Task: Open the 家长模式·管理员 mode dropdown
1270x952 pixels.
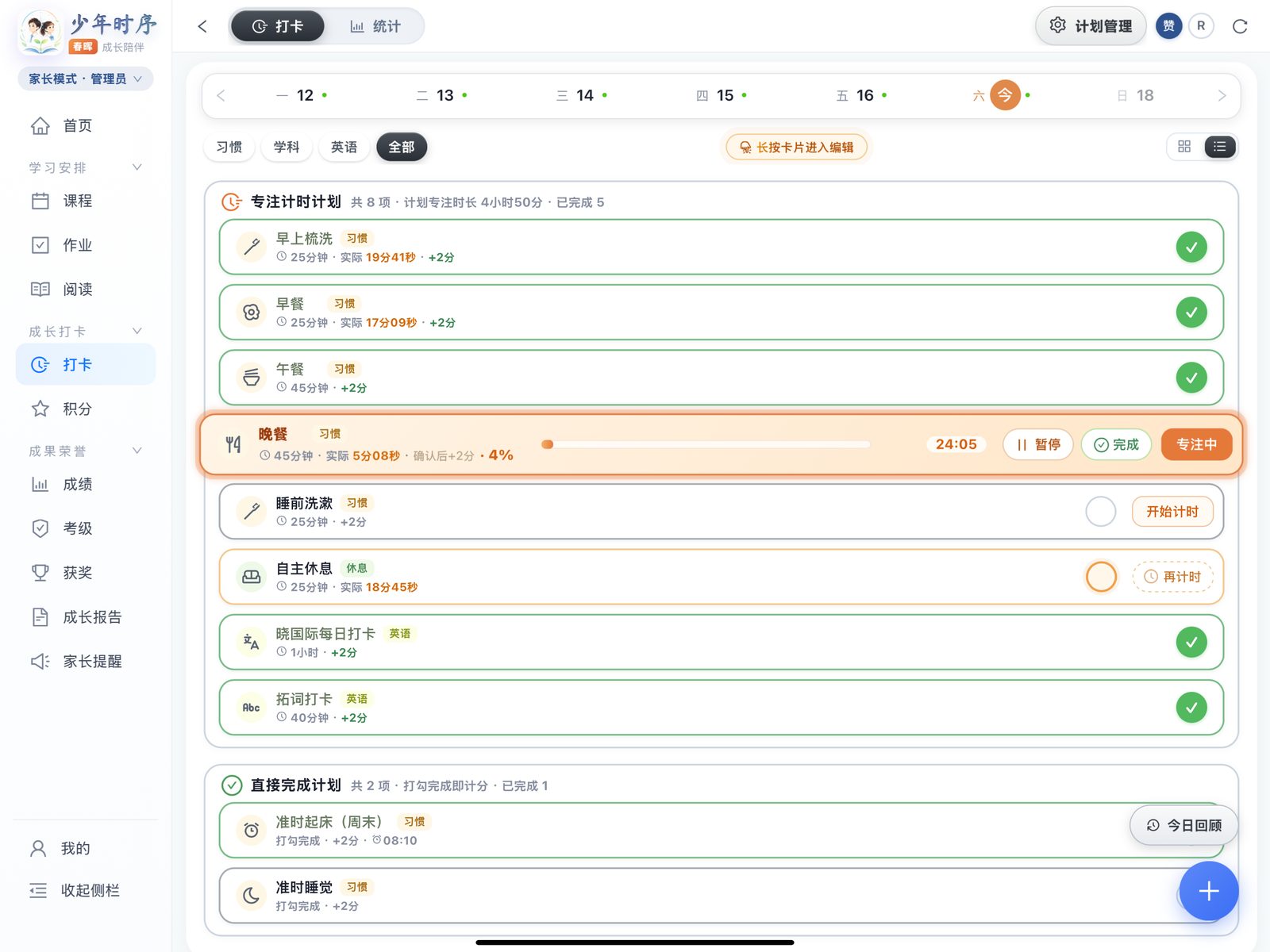Action: [x=86, y=79]
